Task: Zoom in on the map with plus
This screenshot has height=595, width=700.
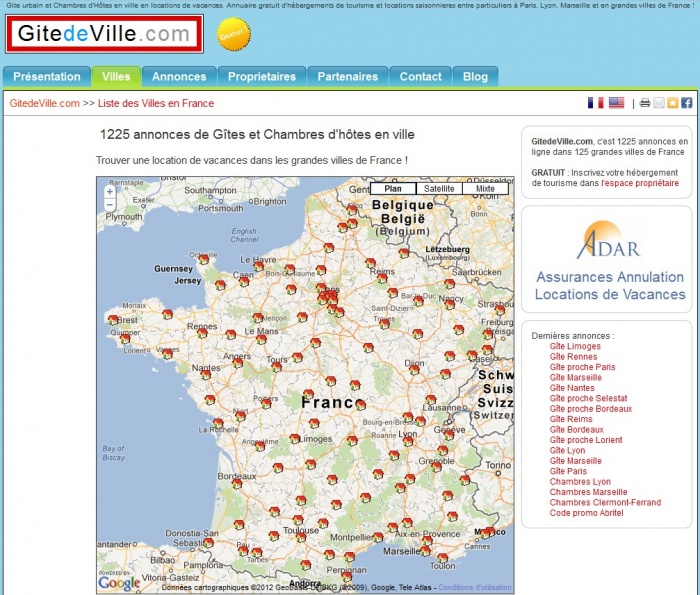Action: point(110,191)
